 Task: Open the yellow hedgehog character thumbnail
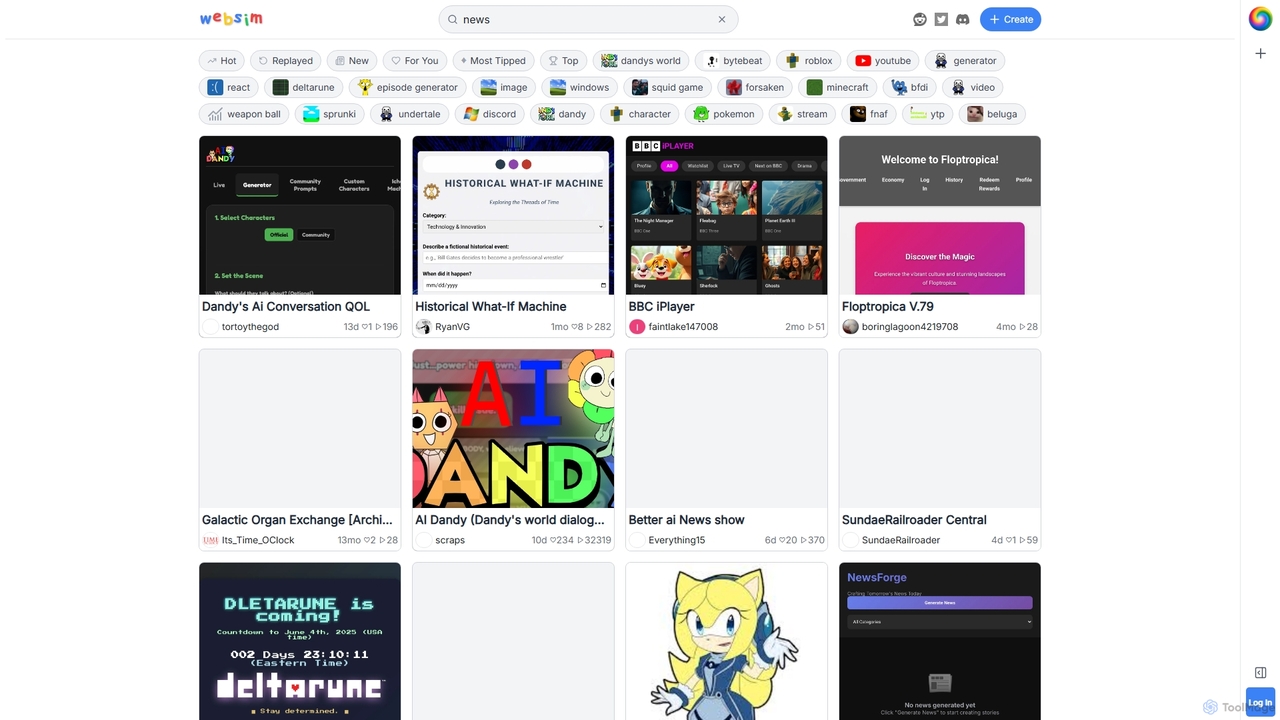[x=726, y=641]
